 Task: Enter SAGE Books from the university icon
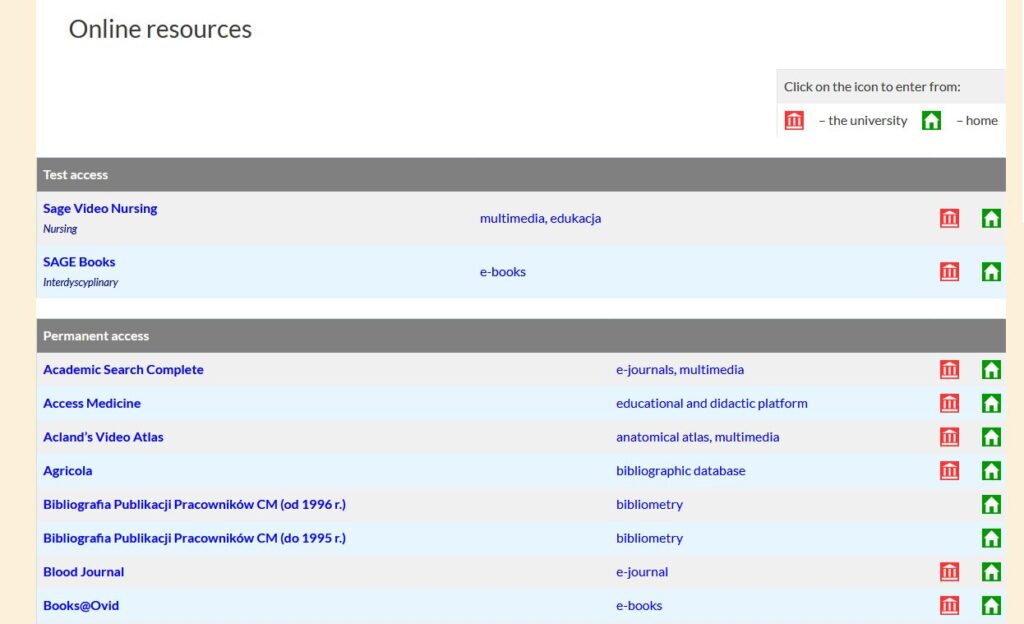[949, 272]
